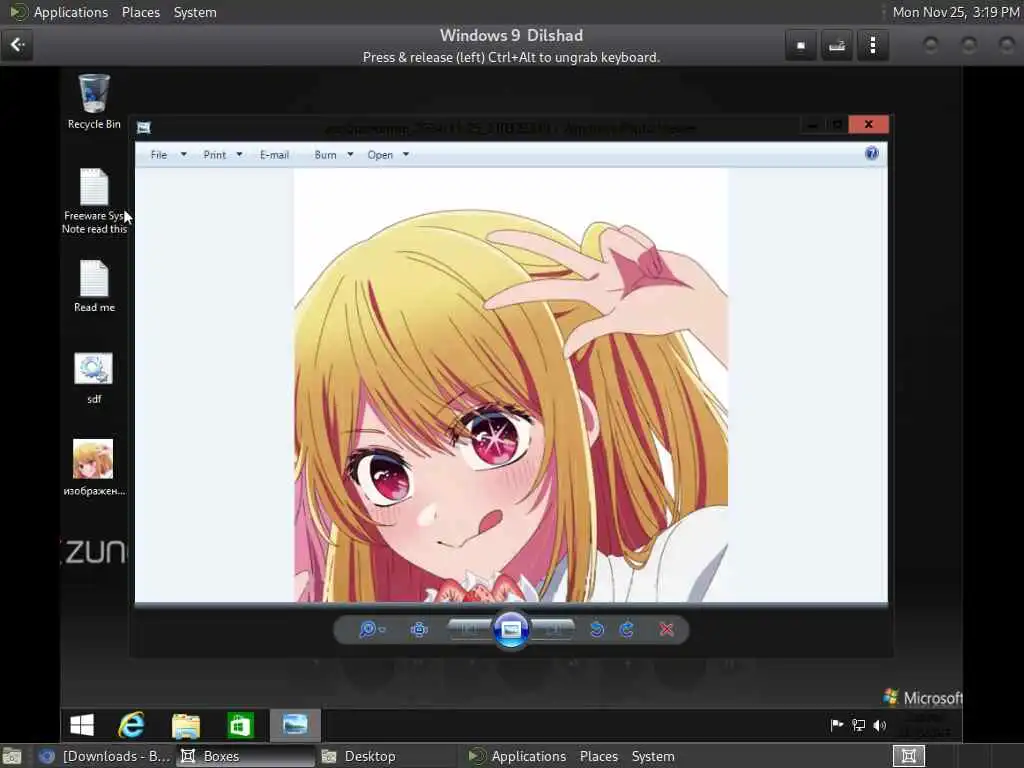
Task: Click the Actual size fit button
Action: tap(419, 630)
